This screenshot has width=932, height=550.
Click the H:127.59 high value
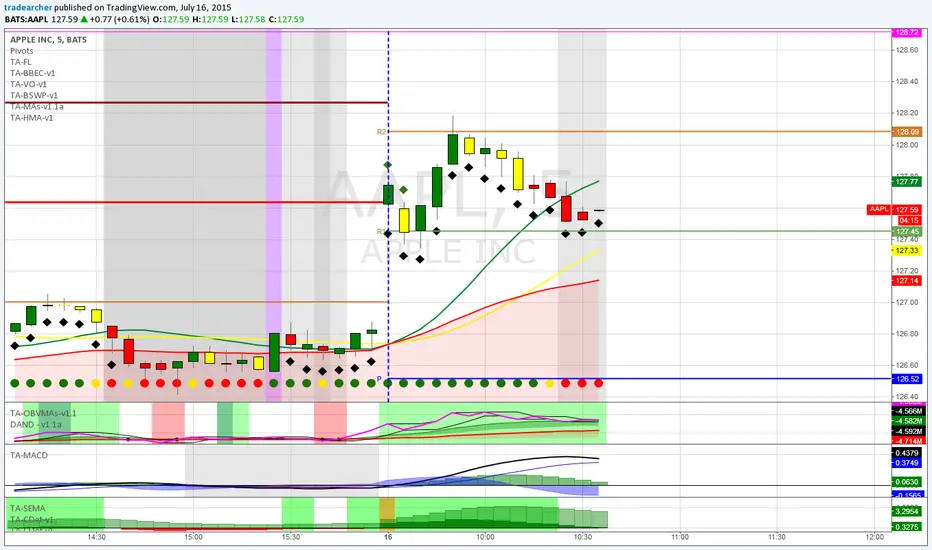click(210, 19)
